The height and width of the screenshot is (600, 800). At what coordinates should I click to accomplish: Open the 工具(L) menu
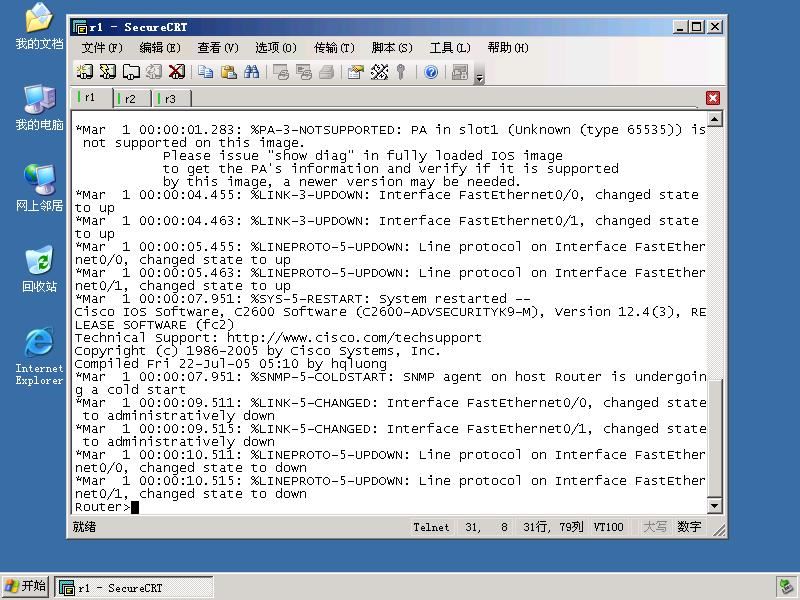click(x=450, y=48)
